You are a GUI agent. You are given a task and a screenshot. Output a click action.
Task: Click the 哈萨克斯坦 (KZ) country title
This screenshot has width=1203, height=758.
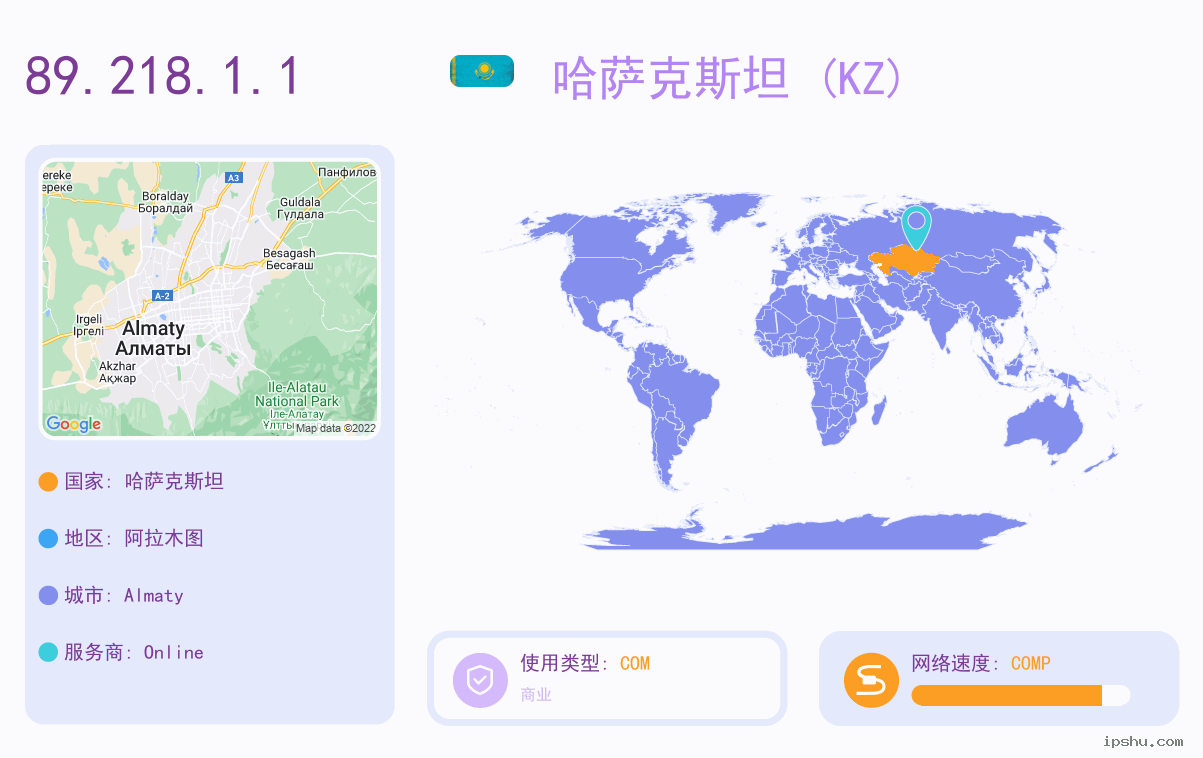pos(728,78)
